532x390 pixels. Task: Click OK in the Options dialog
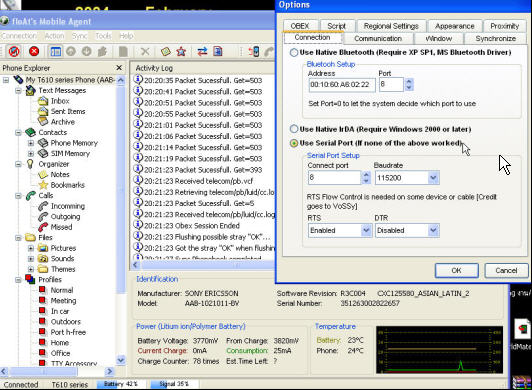[457, 271]
